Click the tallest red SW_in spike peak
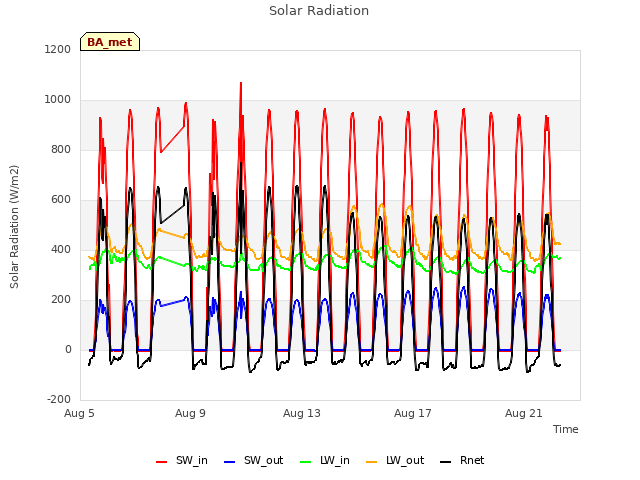 coord(241,83)
